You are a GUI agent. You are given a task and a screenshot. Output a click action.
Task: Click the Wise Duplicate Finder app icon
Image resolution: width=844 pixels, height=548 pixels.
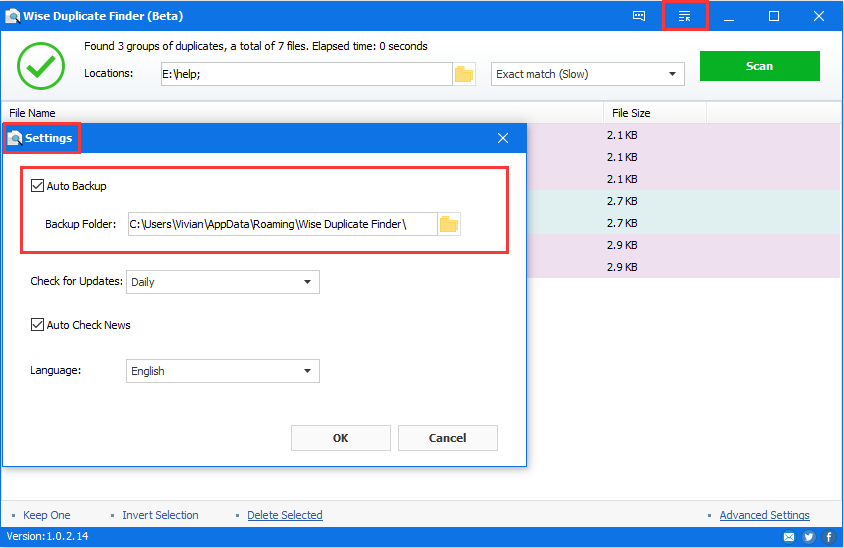coord(12,16)
